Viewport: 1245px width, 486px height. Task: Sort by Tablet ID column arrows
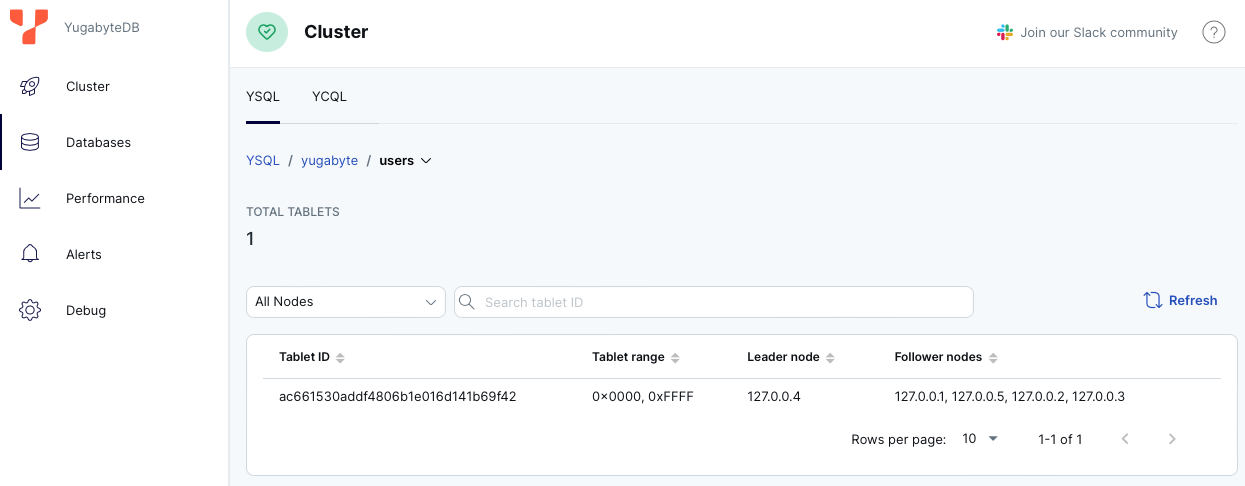pyautogui.click(x=340, y=358)
